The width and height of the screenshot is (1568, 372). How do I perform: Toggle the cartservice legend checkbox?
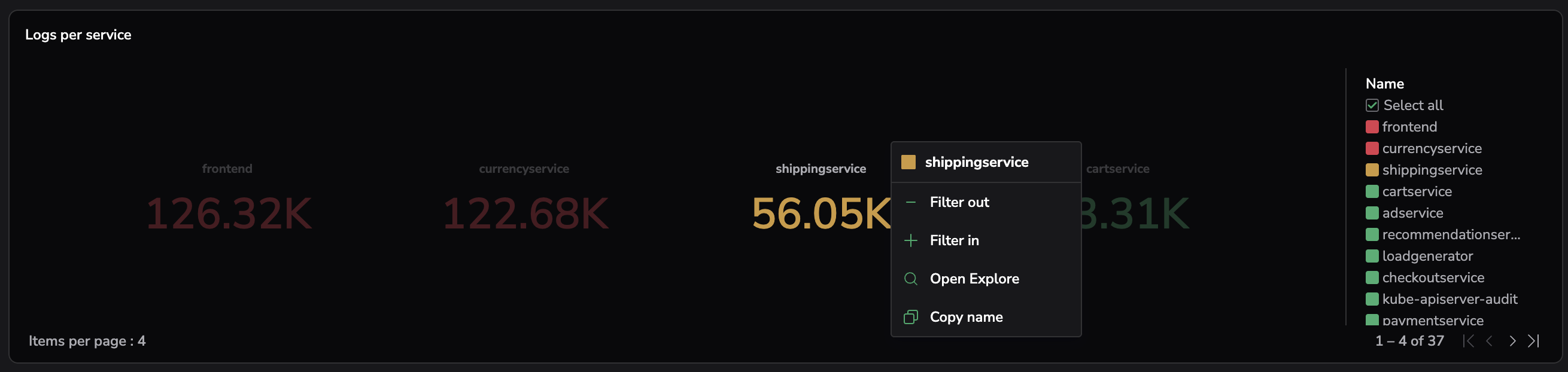coord(1372,191)
